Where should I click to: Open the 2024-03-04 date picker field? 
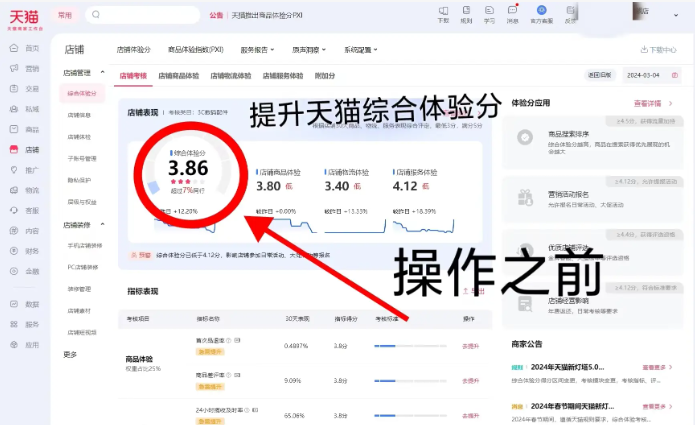click(652, 75)
